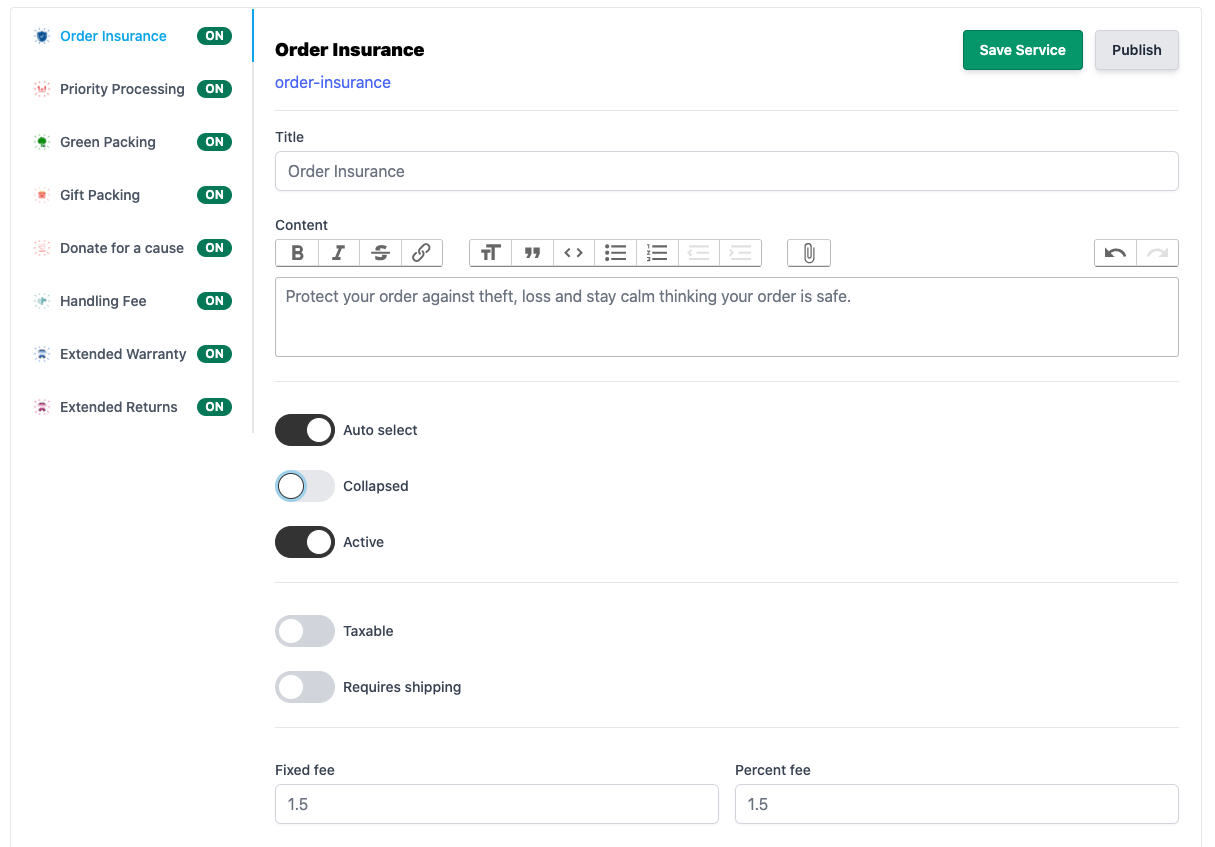Create a bulleted list
The height and width of the screenshot is (847, 1215).
tap(615, 253)
